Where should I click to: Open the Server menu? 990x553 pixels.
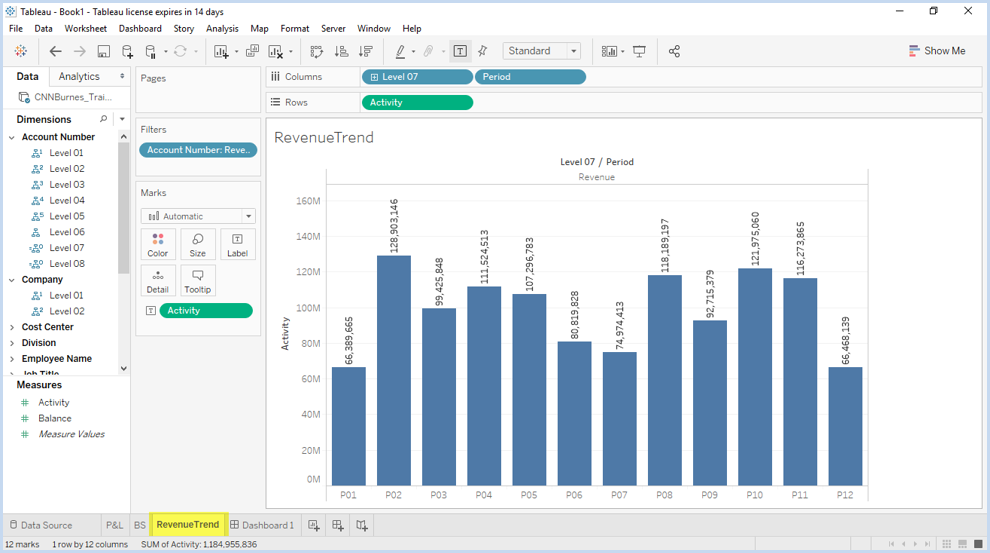[x=333, y=28]
